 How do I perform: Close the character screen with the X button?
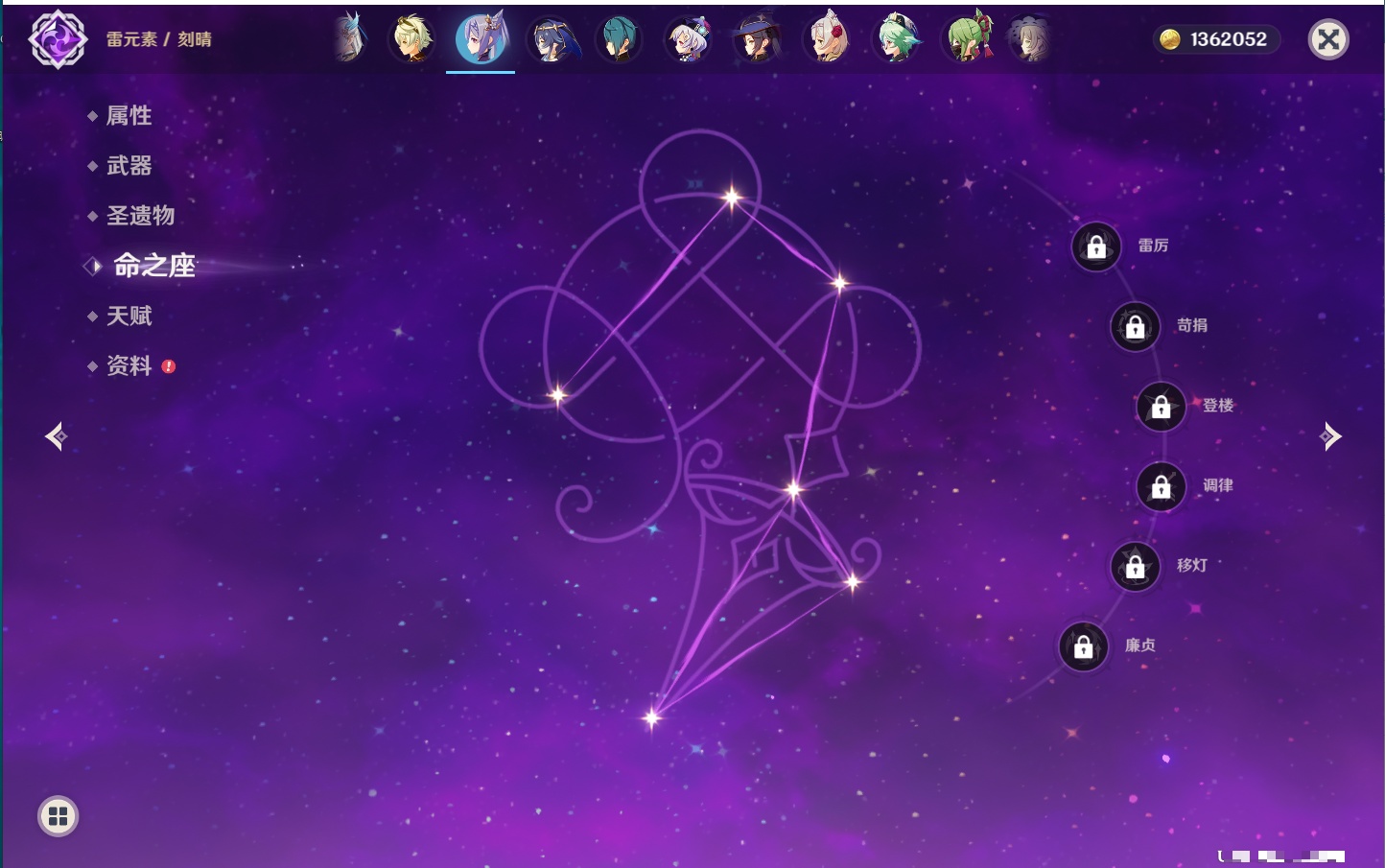[x=1328, y=39]
